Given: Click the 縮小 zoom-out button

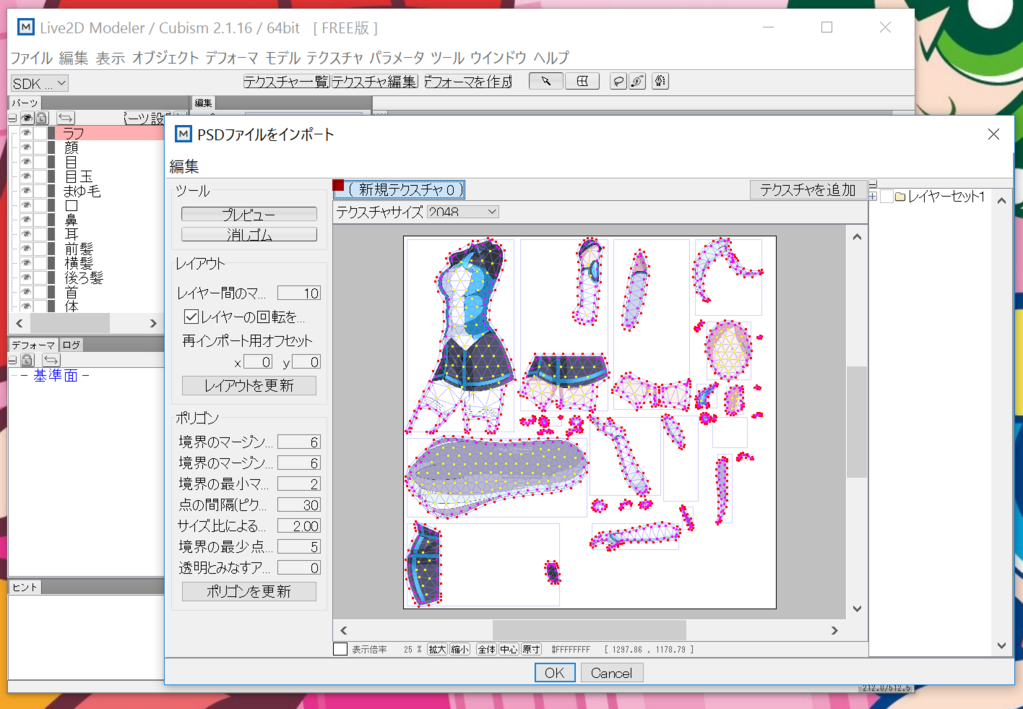Looking at the screenshot, I should click(x=459, y=650).
